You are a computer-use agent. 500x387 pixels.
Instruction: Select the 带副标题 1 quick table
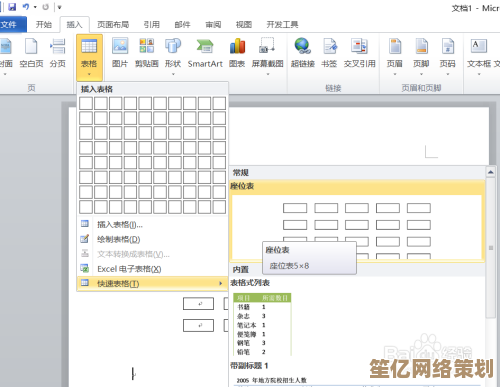[x=357, y=374]
